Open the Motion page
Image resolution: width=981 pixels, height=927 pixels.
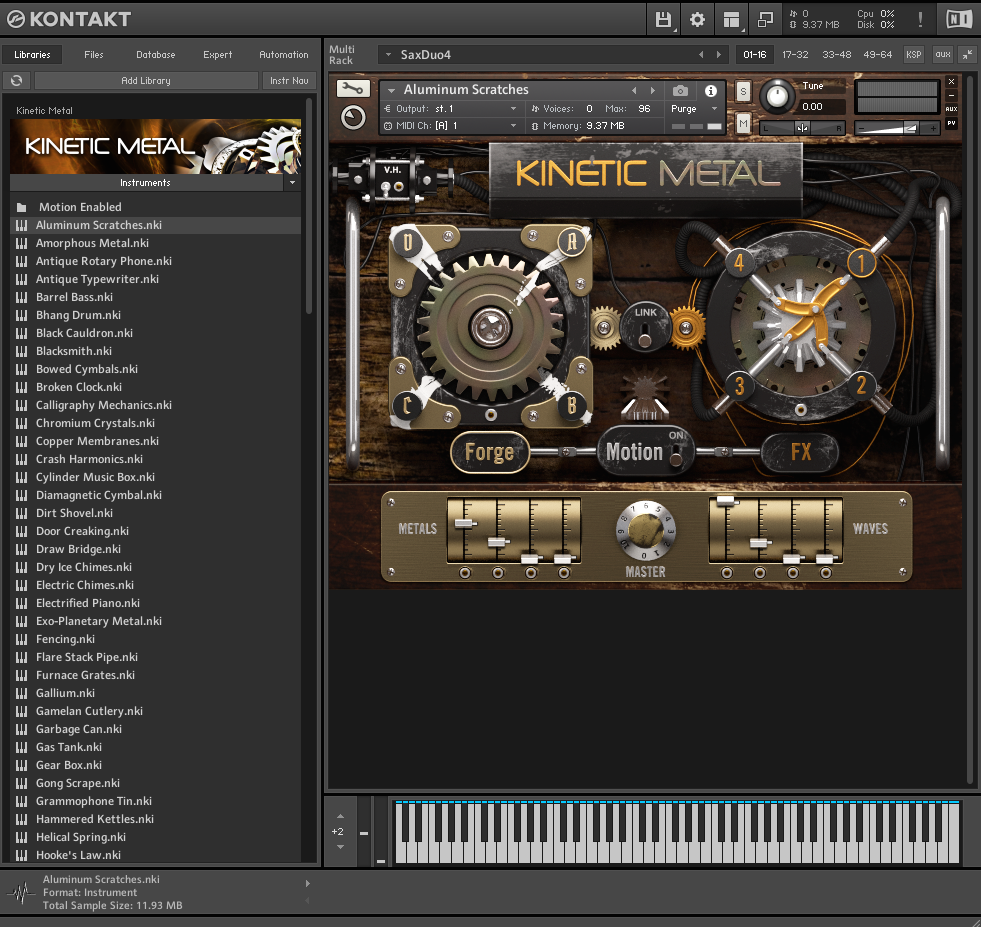pyautogui.click(x=634, y=452)
